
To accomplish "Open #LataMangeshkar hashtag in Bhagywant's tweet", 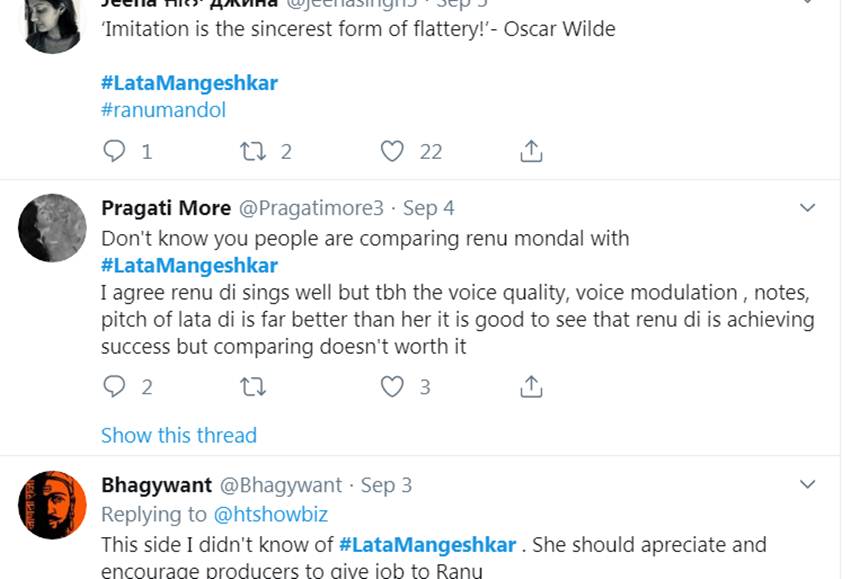I will point(427,545).
